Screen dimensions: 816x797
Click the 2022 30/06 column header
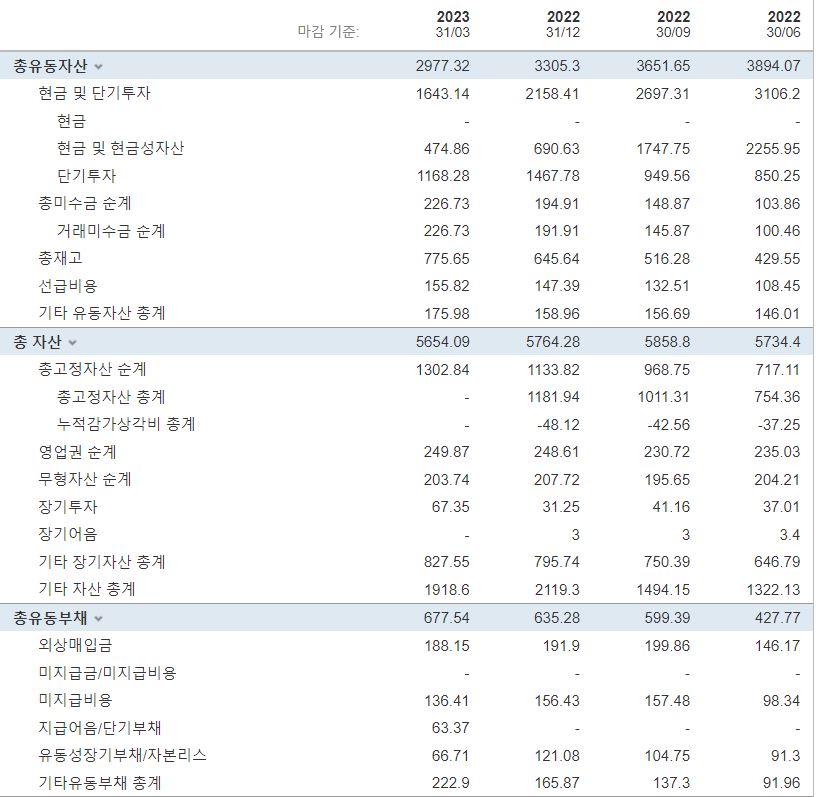[784, 24]
